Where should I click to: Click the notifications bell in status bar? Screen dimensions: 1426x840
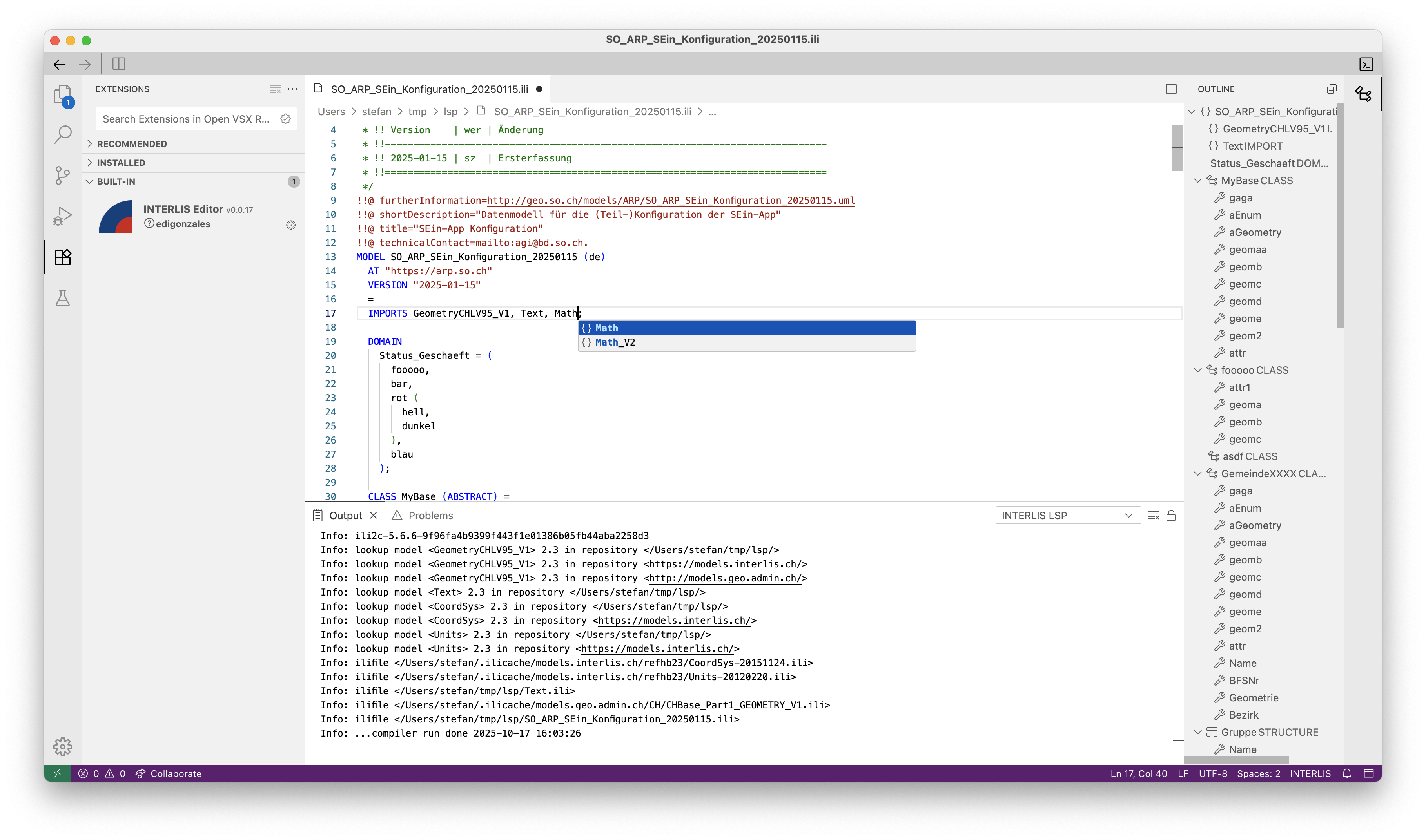(1347, 773)
